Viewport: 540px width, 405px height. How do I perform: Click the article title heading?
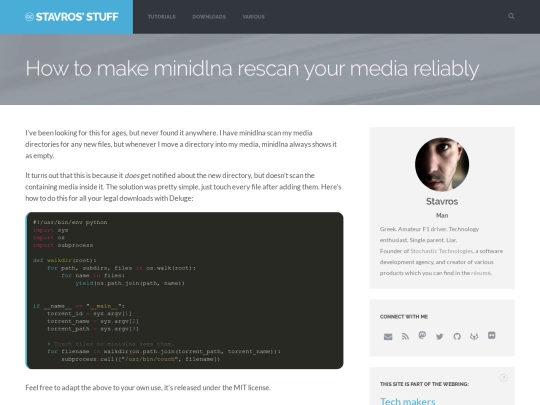coord(252,69)
